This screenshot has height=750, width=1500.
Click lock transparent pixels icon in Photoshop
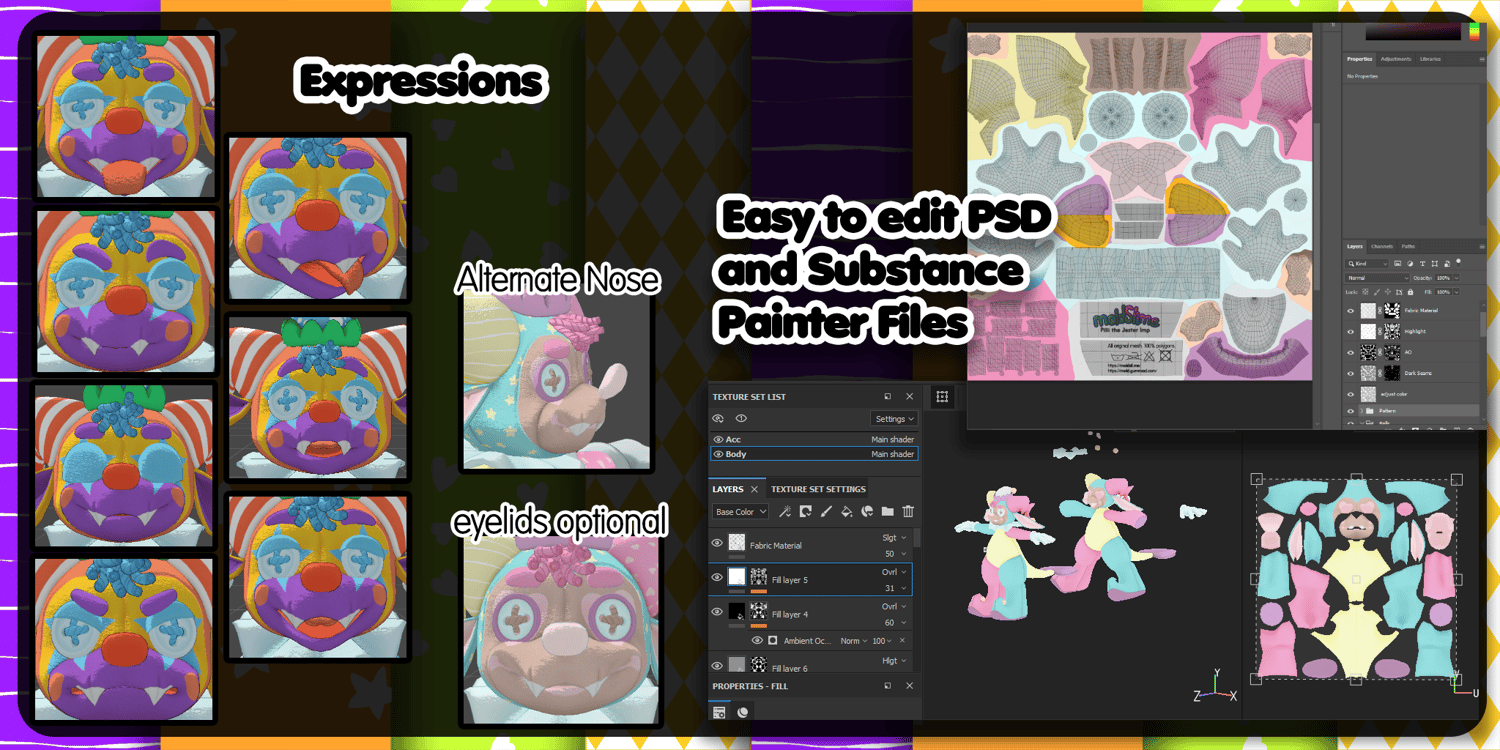(x=1366, y=292)
